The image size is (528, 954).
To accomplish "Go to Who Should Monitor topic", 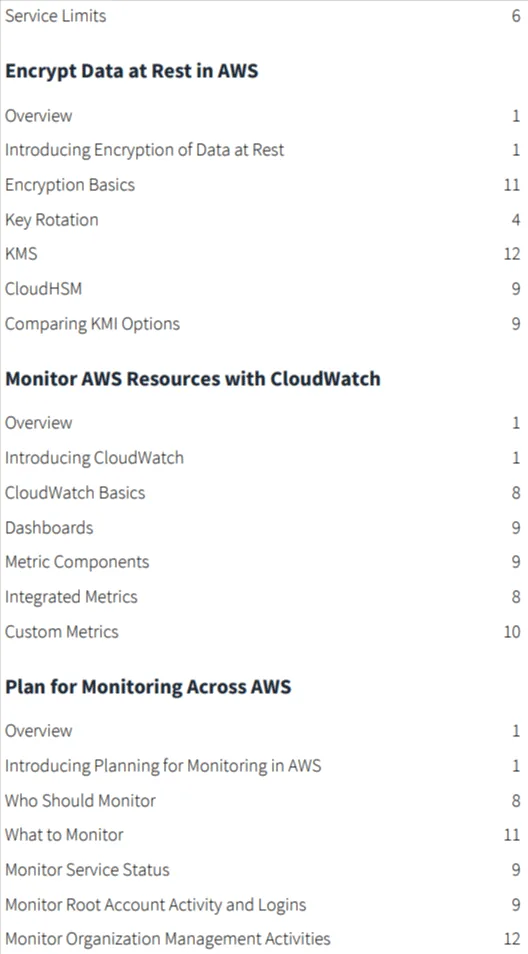I will pos(80,800).
